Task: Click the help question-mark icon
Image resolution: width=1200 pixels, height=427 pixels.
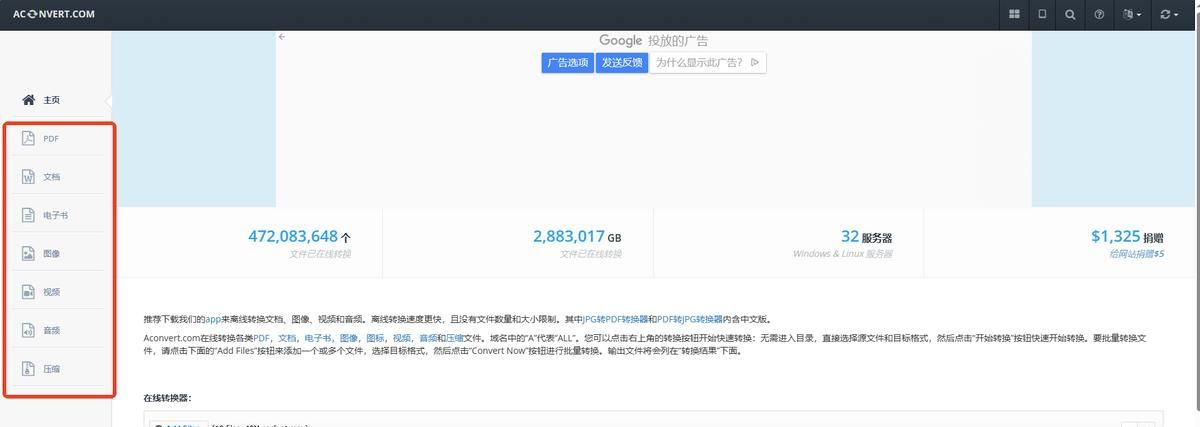Action: pyautogui.click(x=1099, y=15)
